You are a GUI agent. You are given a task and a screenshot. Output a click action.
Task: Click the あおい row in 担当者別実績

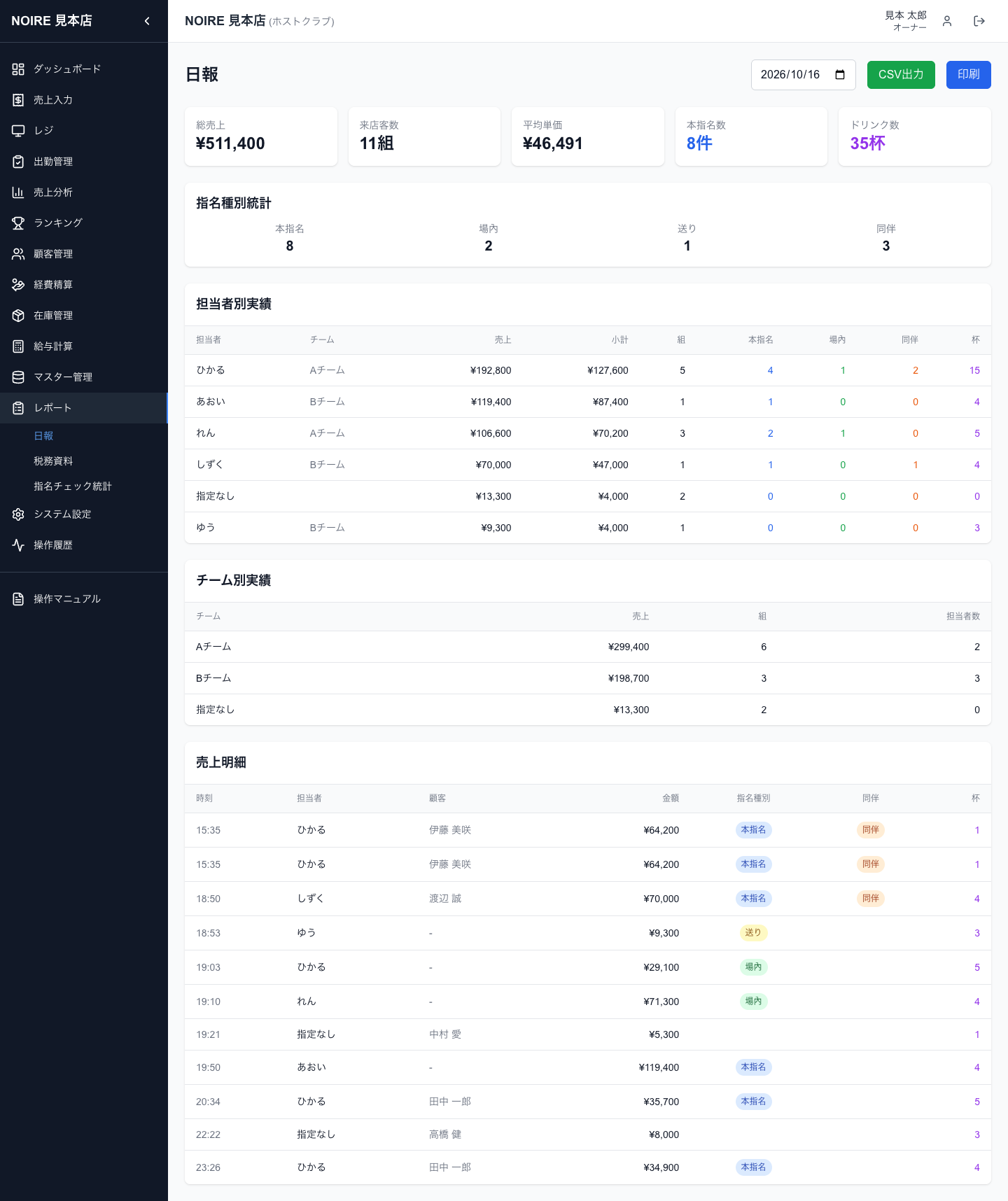click(588, 402)
